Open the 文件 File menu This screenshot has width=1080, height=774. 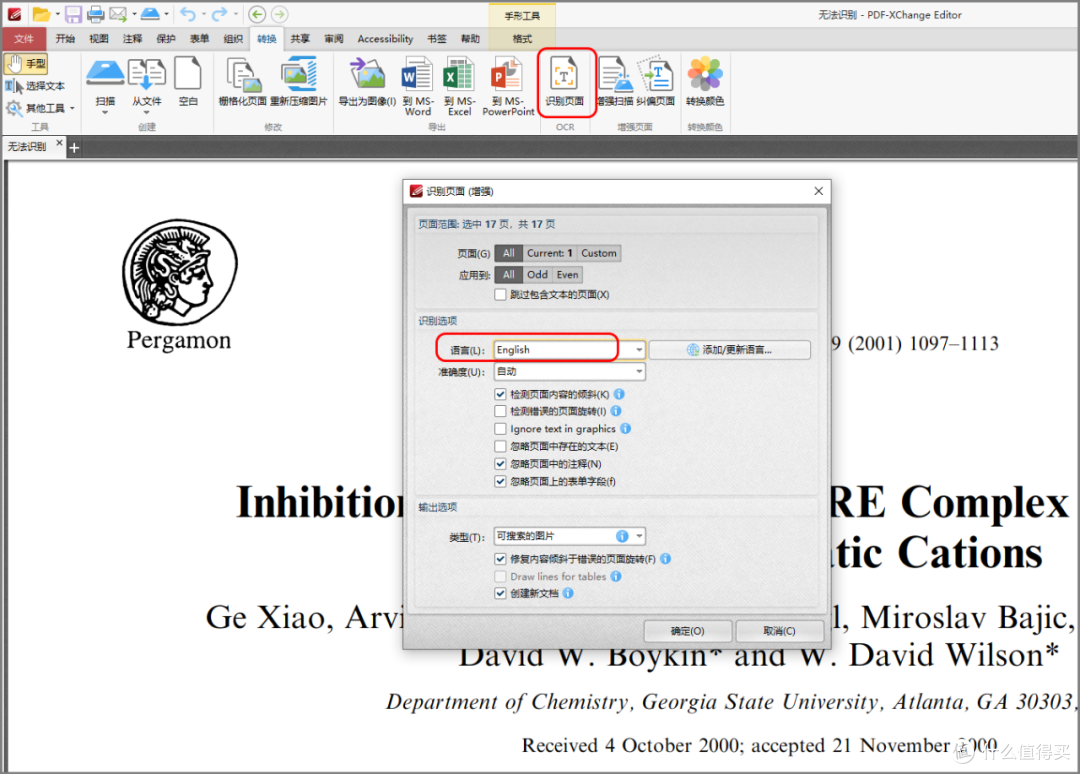23,39
